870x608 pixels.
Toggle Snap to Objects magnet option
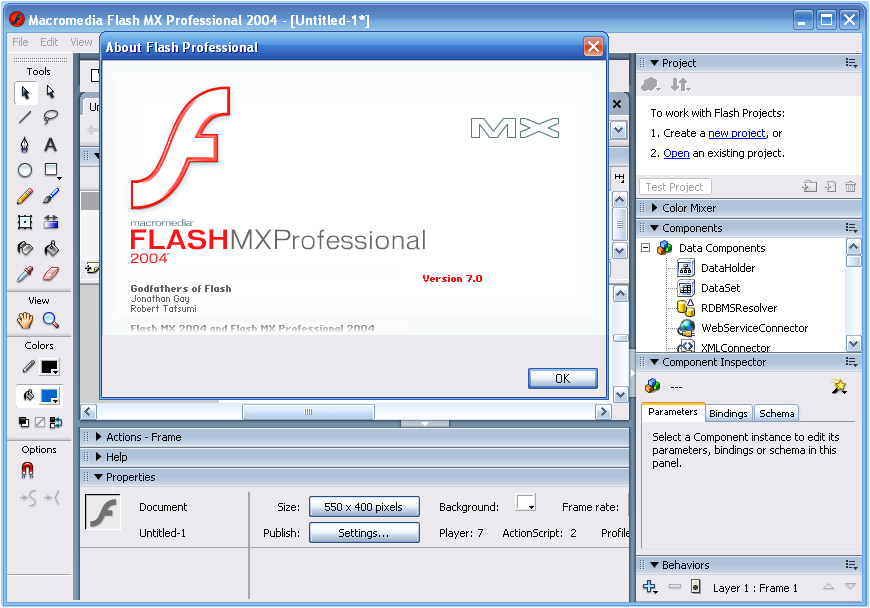(27, 471)
